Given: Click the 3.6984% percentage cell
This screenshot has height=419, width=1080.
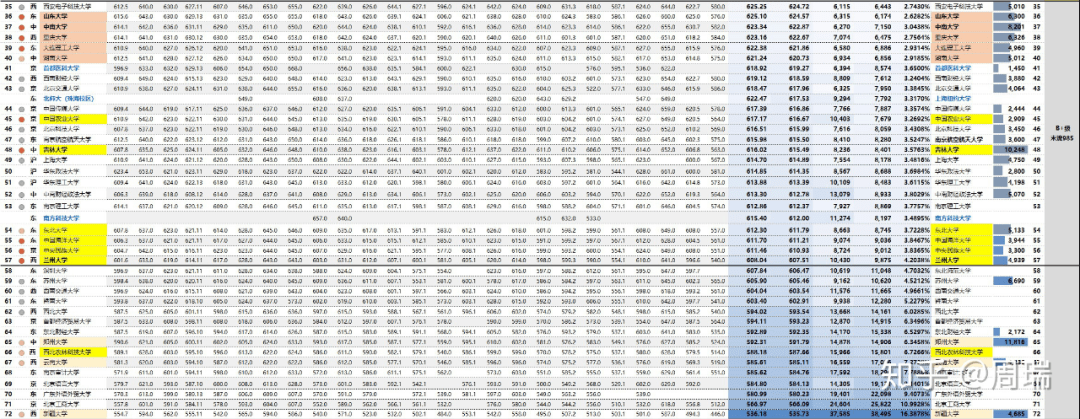Looking at the screenshot, I should 913,171.
